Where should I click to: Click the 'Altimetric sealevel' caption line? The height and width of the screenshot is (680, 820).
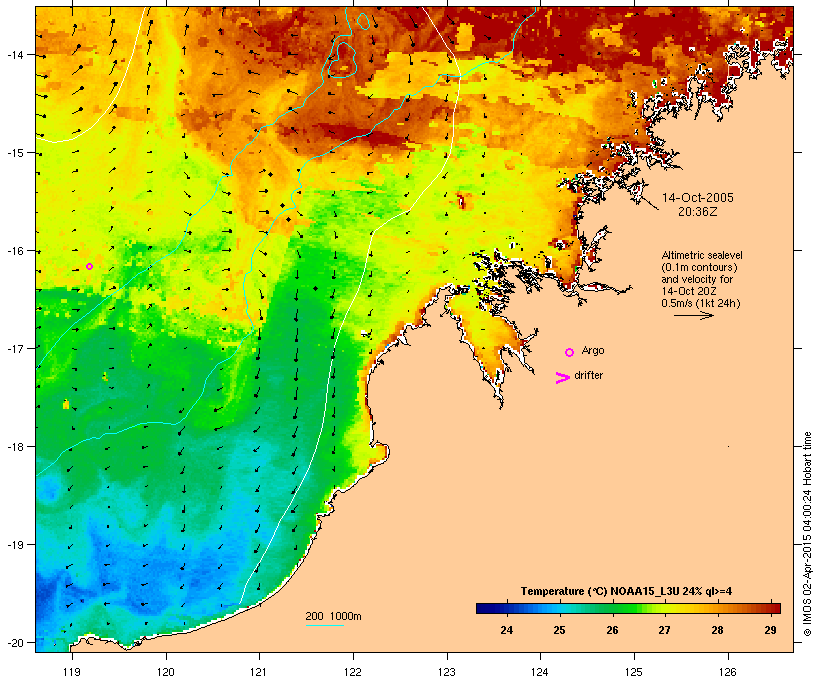tap(702, 255)
